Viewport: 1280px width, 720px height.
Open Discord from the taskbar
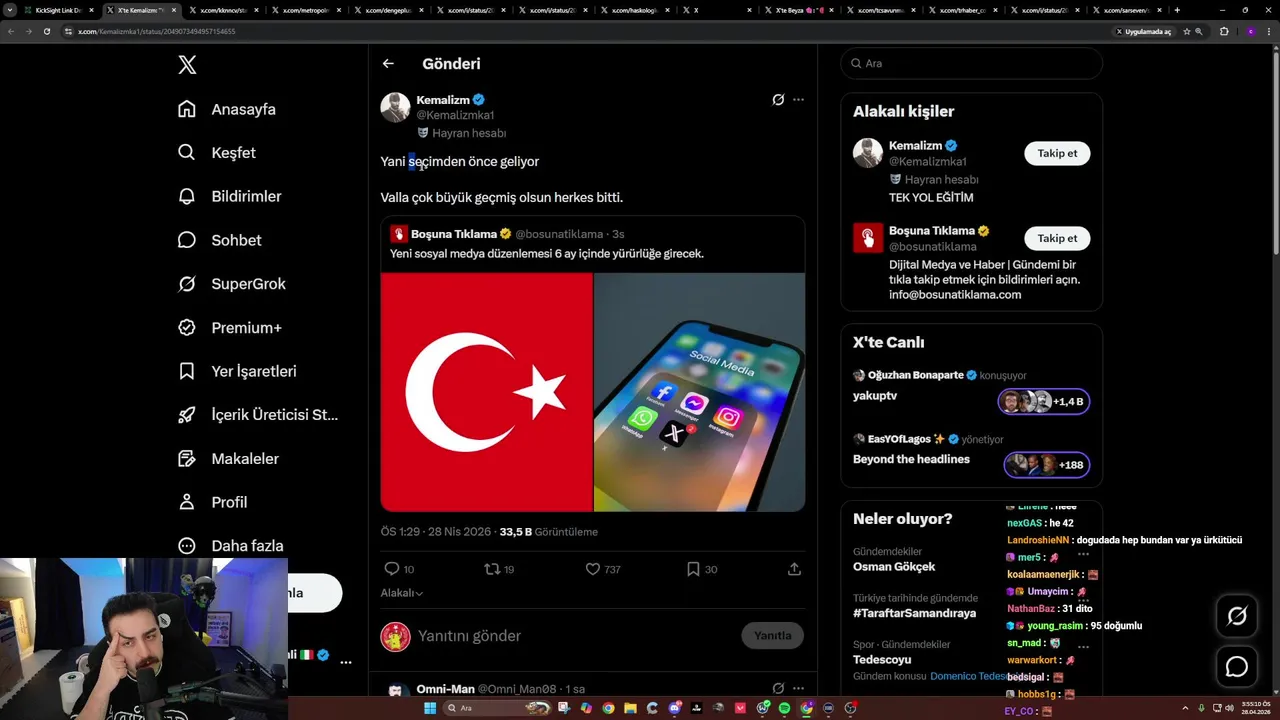coord(675,708)
